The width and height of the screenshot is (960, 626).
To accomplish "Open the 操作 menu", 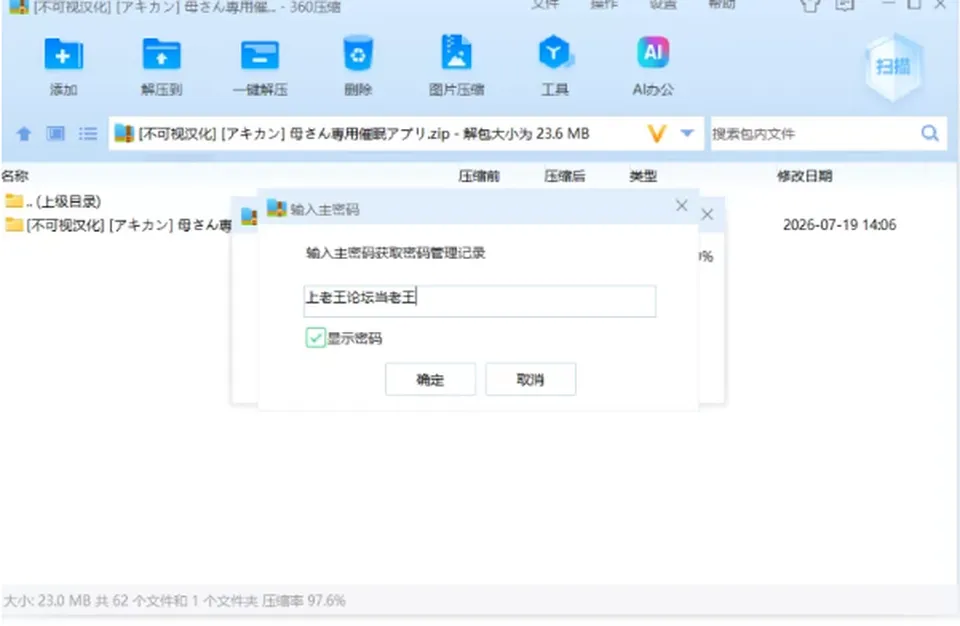I will click(604, 5).
